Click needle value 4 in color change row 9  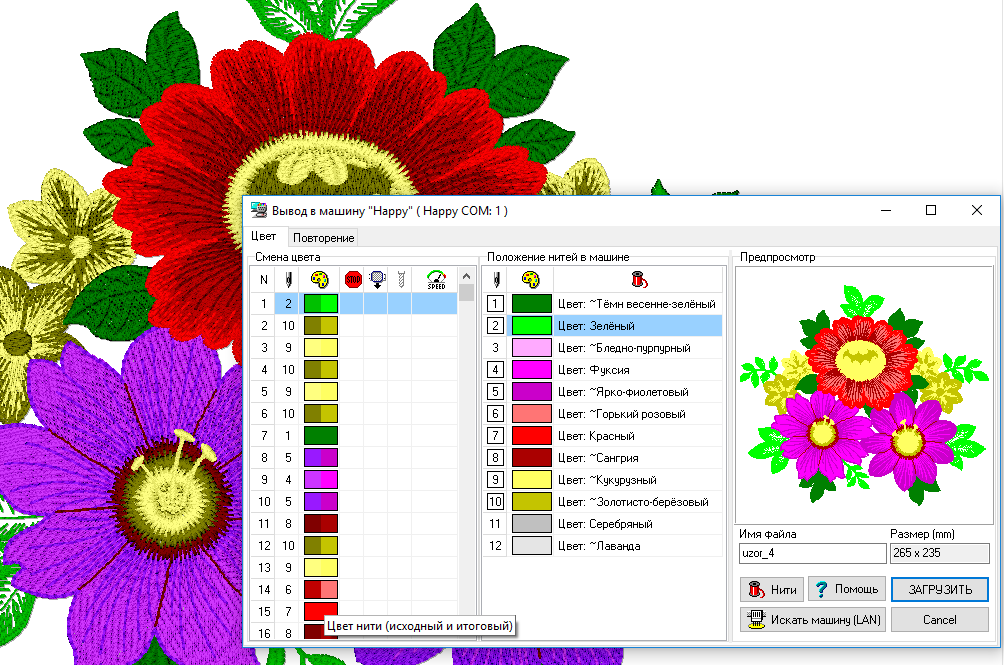point(288,480)
